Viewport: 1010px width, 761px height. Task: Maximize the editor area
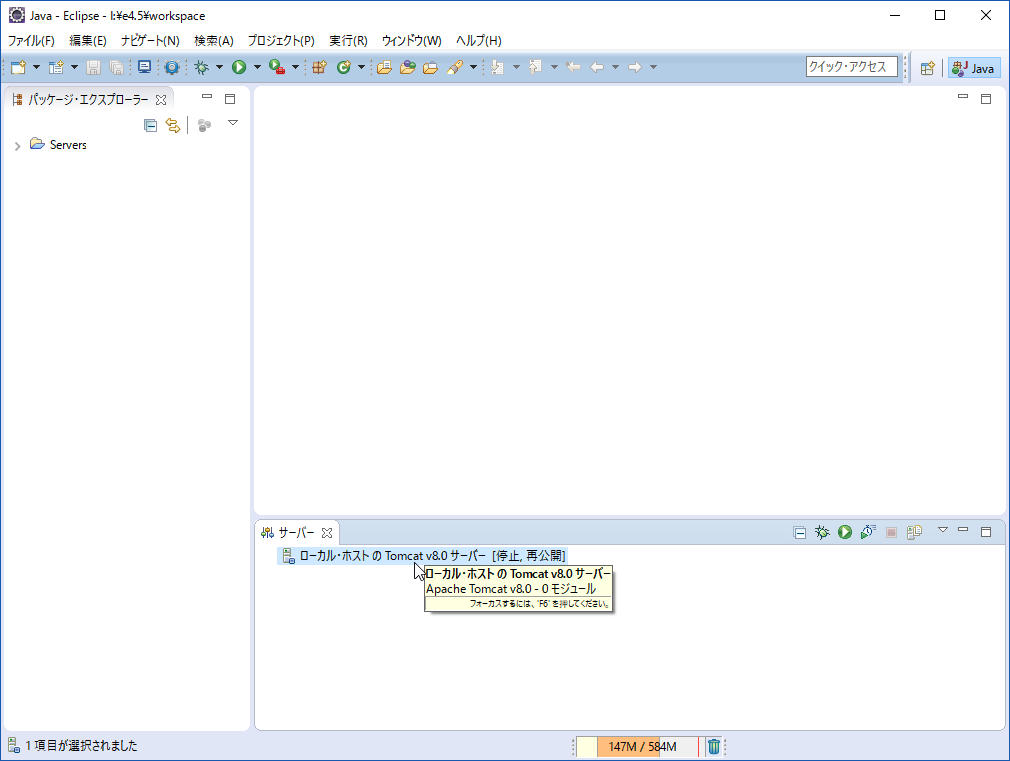[x=986, y=99]
